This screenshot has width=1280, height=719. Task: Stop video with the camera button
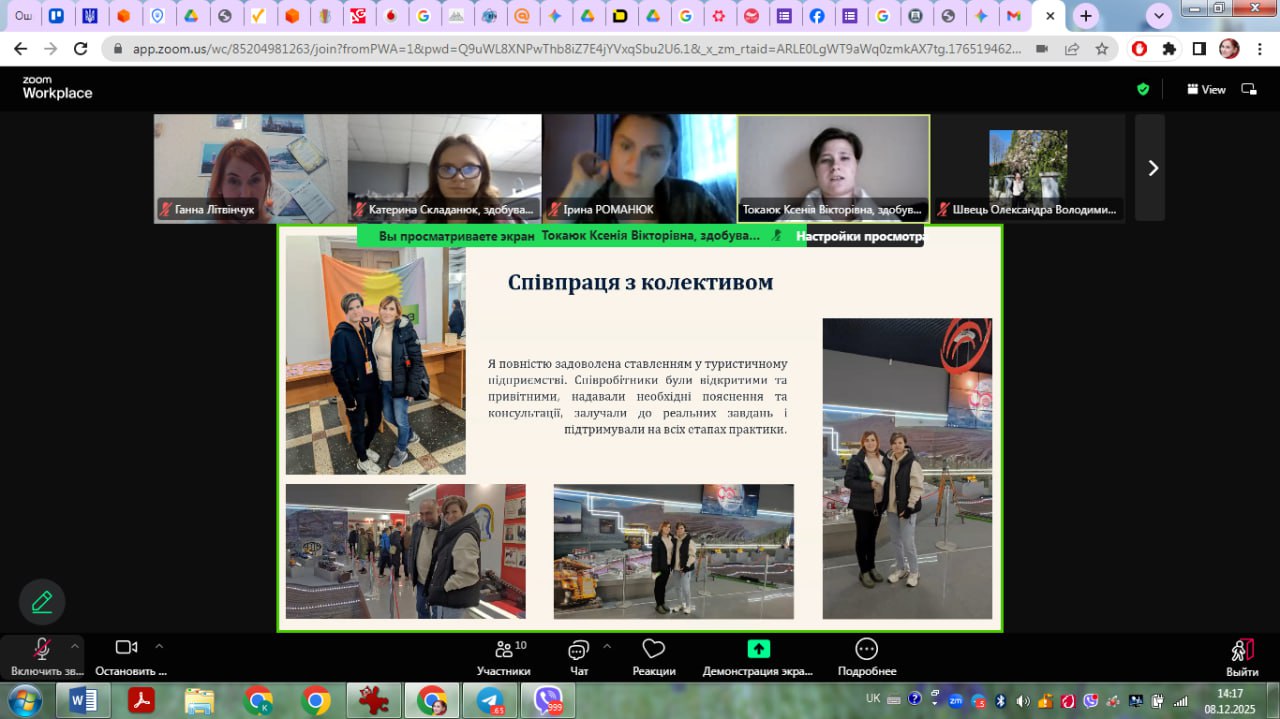(126, 648)
